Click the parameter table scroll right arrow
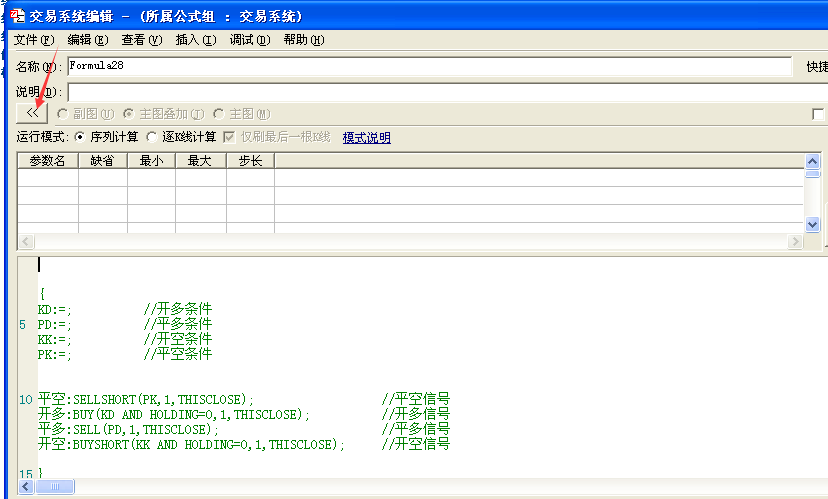The height and width of the screenshot is (499, 828). (x=795, y=242)
